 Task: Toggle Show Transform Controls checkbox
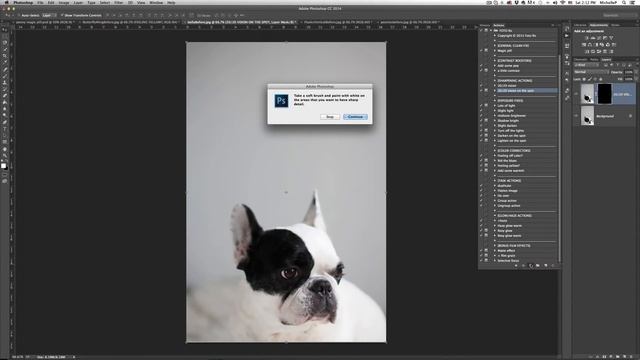62,16
